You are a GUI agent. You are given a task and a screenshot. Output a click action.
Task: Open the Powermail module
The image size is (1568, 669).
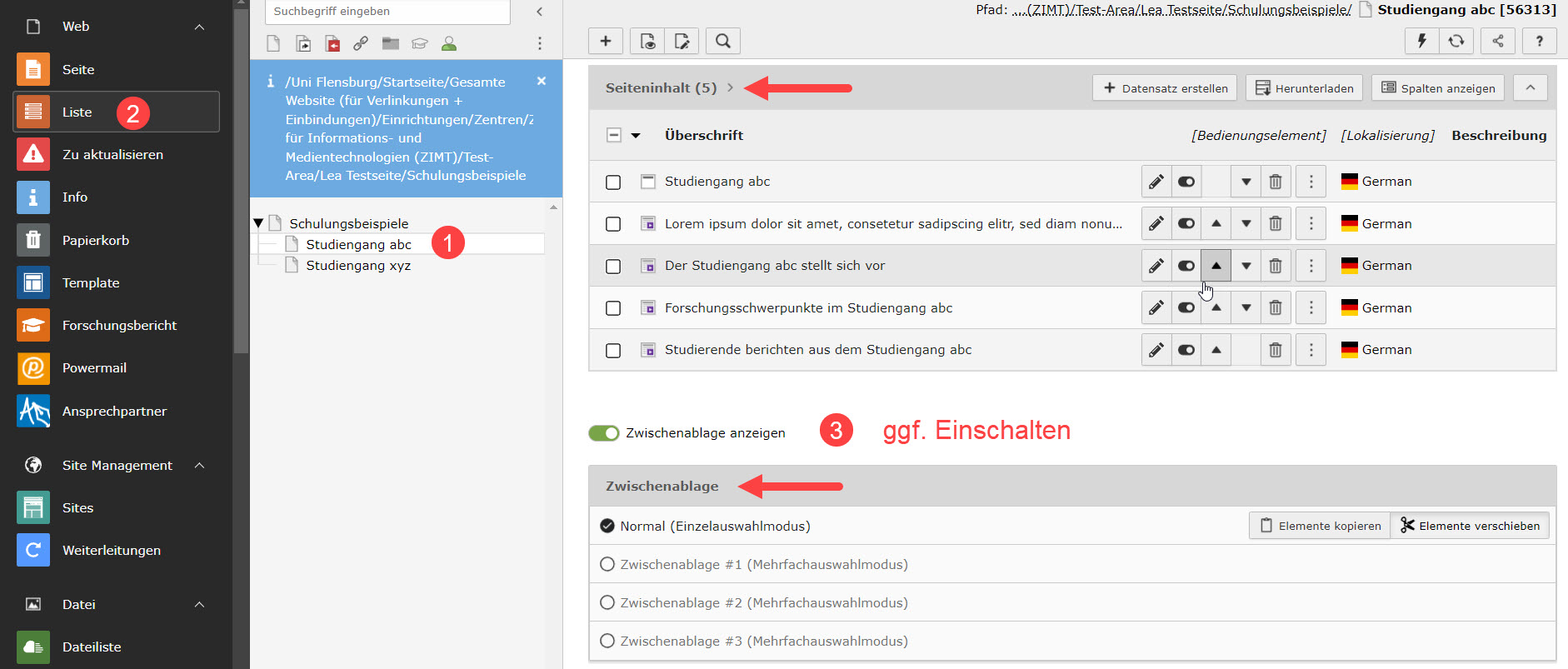pos(94,367)
